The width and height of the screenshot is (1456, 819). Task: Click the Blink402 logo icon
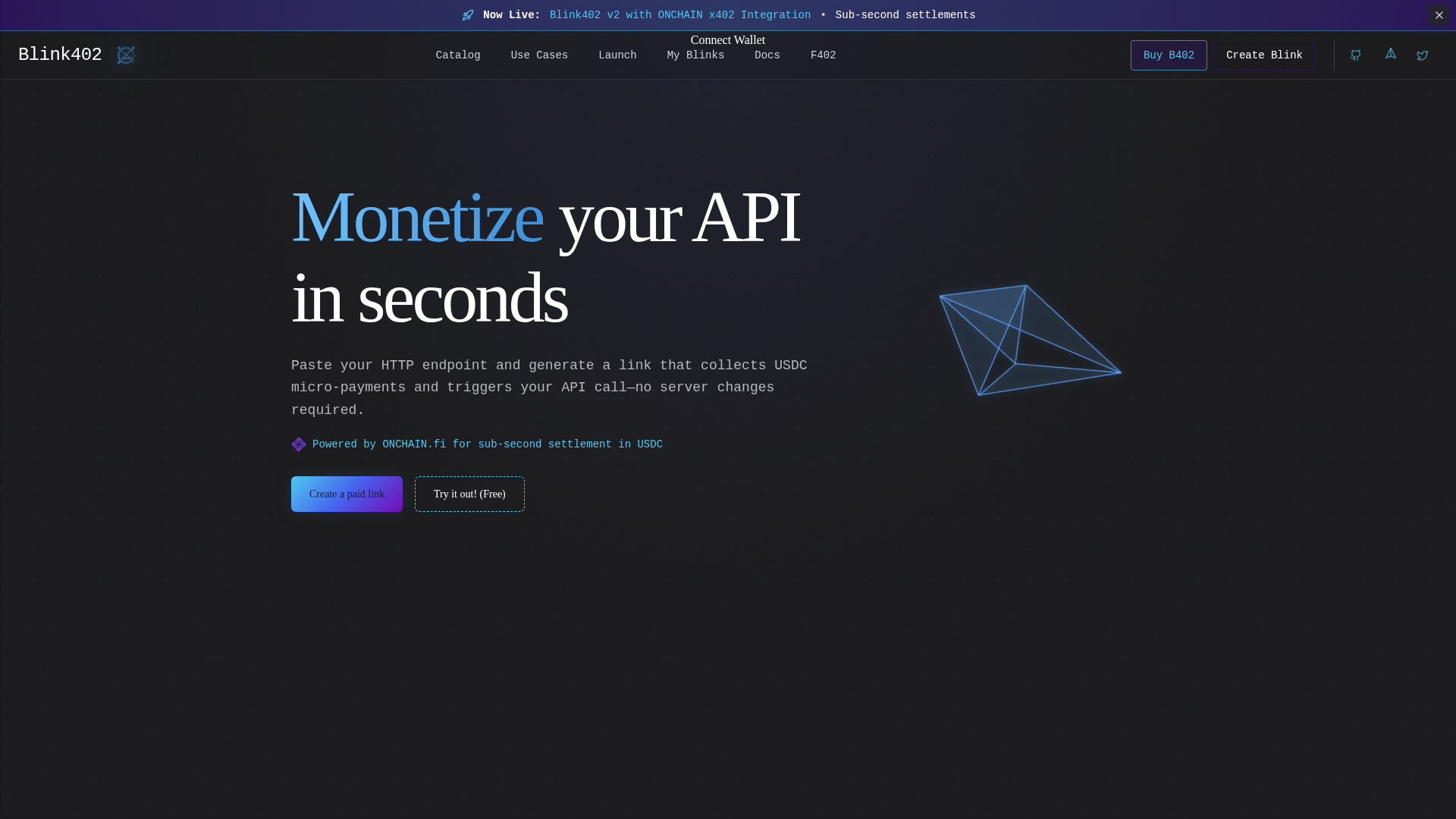tap(126, 55)
